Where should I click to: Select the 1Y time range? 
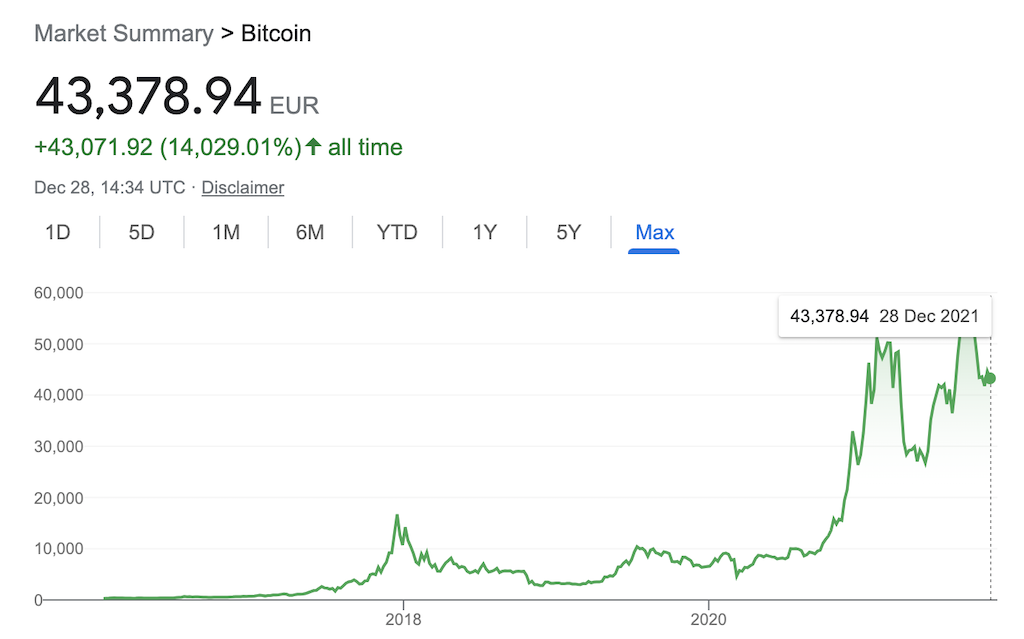(x=483, y=232)
